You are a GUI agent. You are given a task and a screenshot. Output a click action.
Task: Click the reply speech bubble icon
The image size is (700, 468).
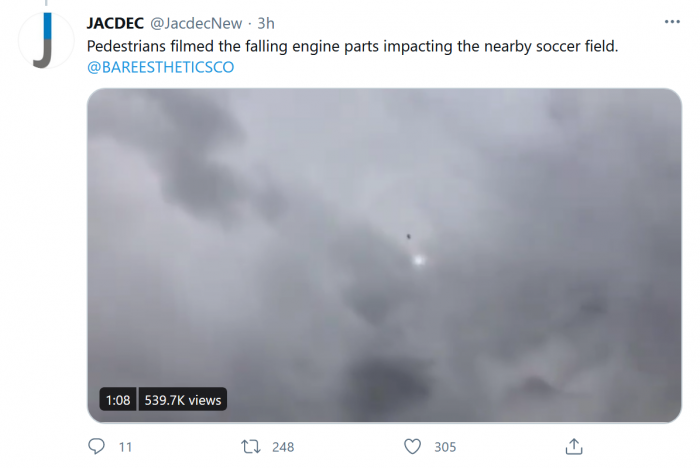point(97,446)
